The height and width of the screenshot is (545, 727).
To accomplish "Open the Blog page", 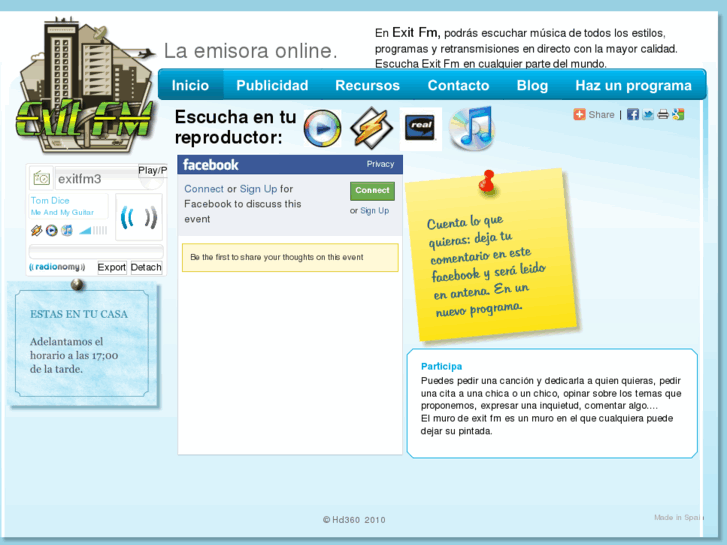I will [532, 85].
